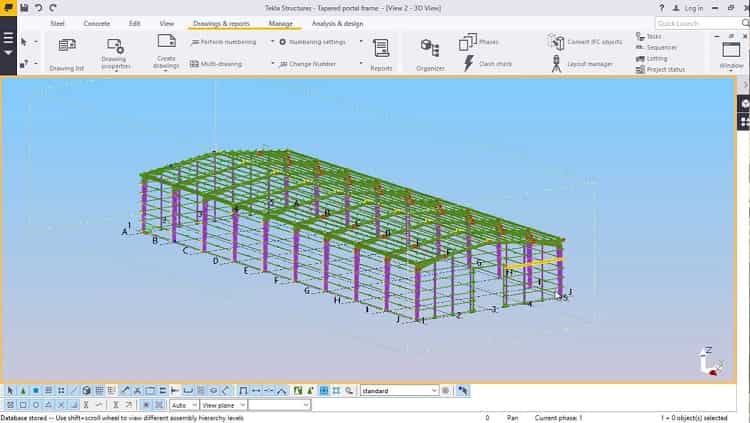Click the Save icon in title bar
This screenshot has height=423, width=750.
point(24,7)
